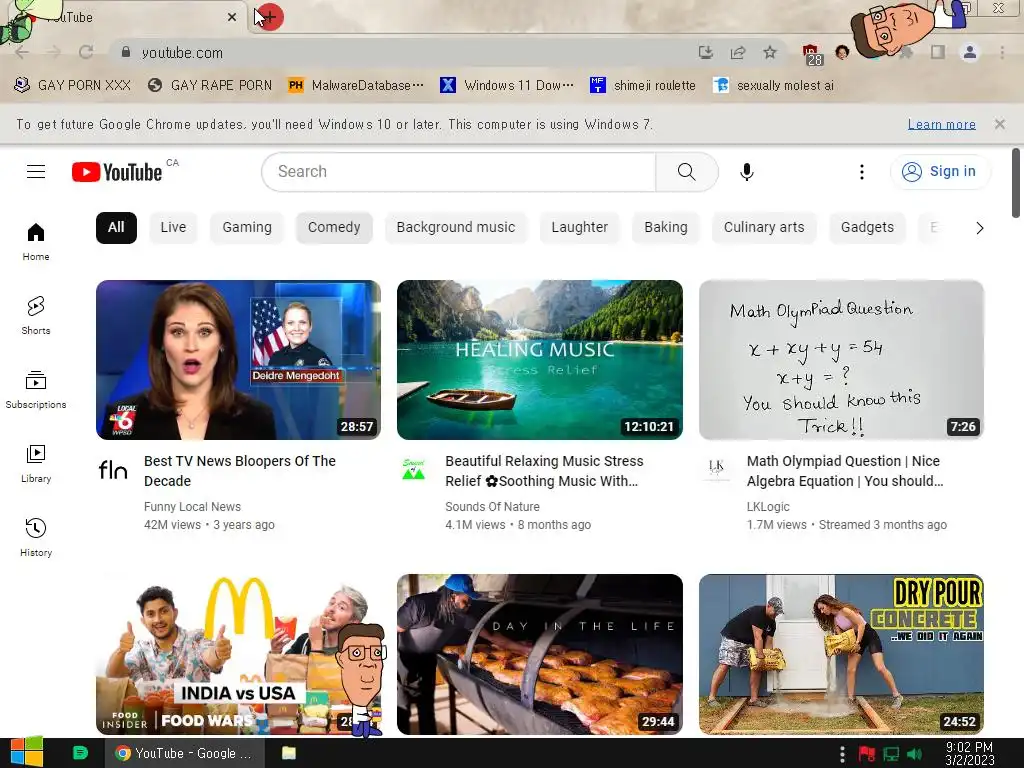Click the red flag Action Center tray icon
This screenshot has height=768, width=1024.
[x=866, y=754]
